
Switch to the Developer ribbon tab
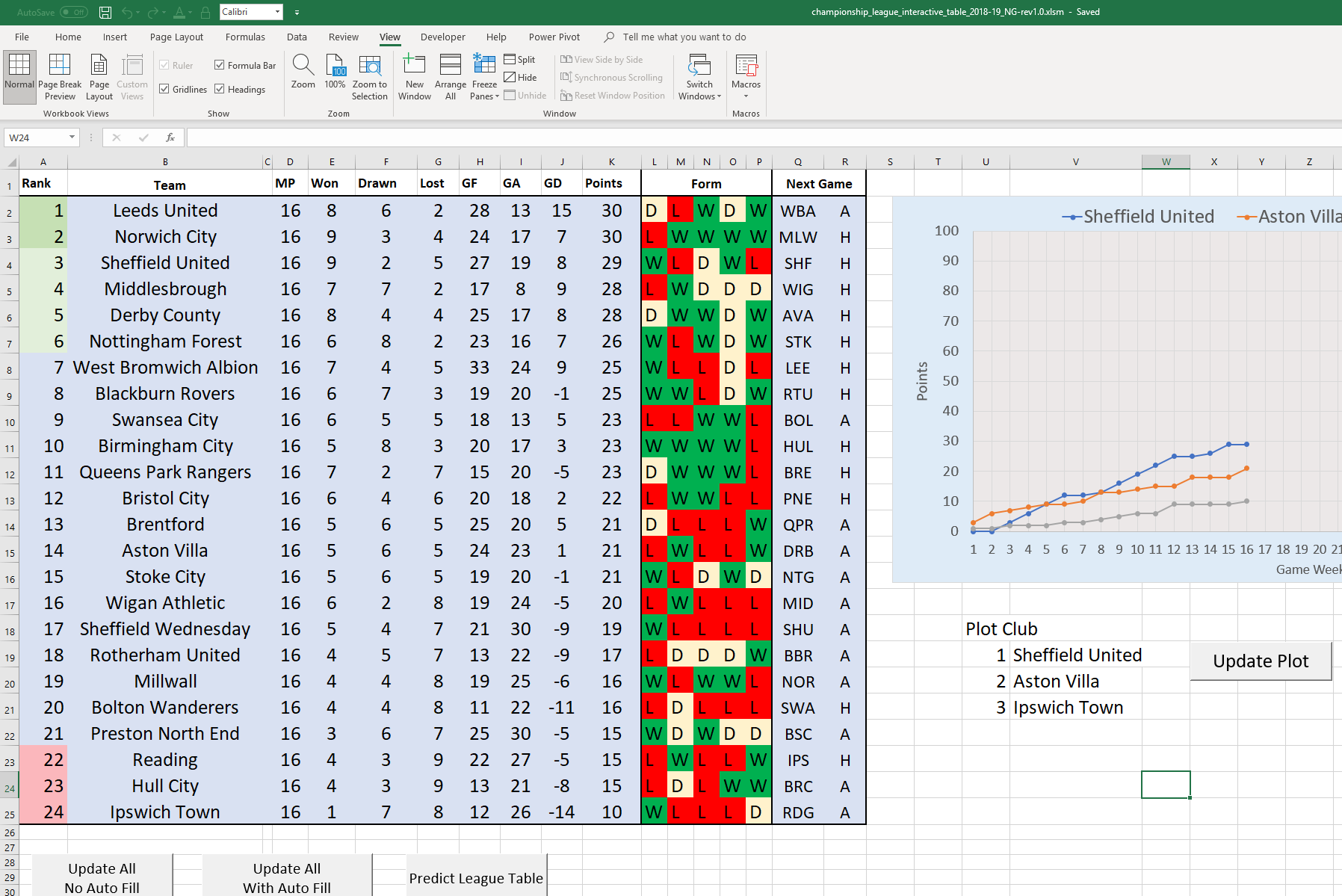442,37
